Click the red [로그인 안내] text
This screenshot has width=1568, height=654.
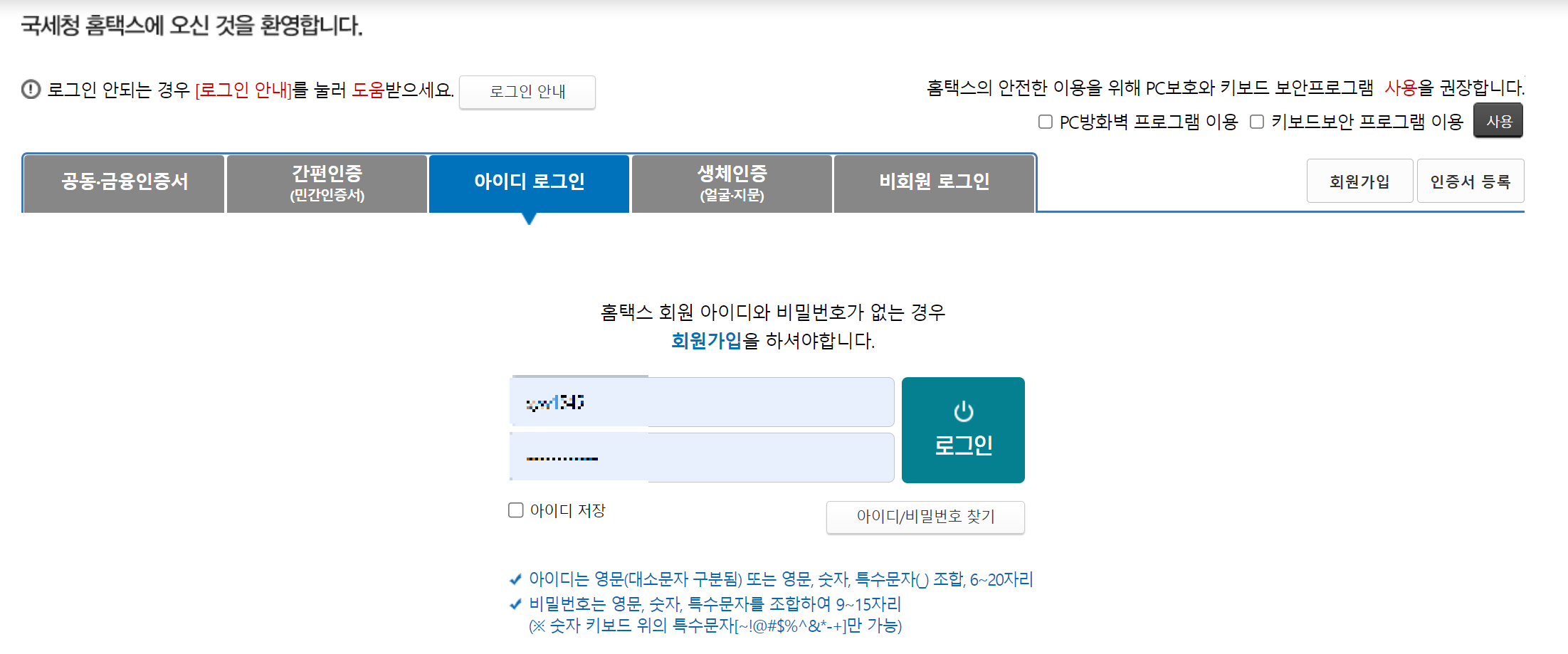click(x=243, y=90)
